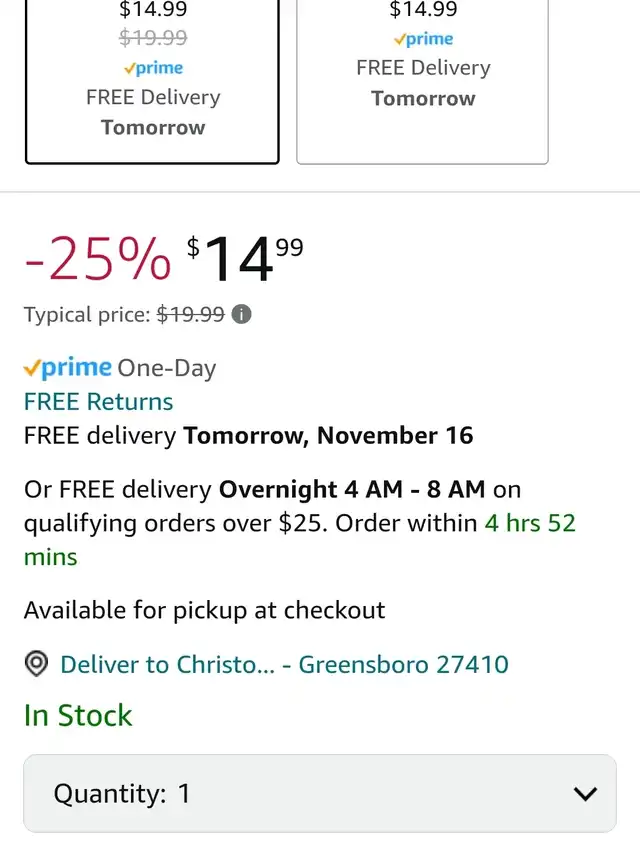Tap the Prime One-Day badge
The width and height of the screenshot is (640, 853).
(x=120, y=368)
